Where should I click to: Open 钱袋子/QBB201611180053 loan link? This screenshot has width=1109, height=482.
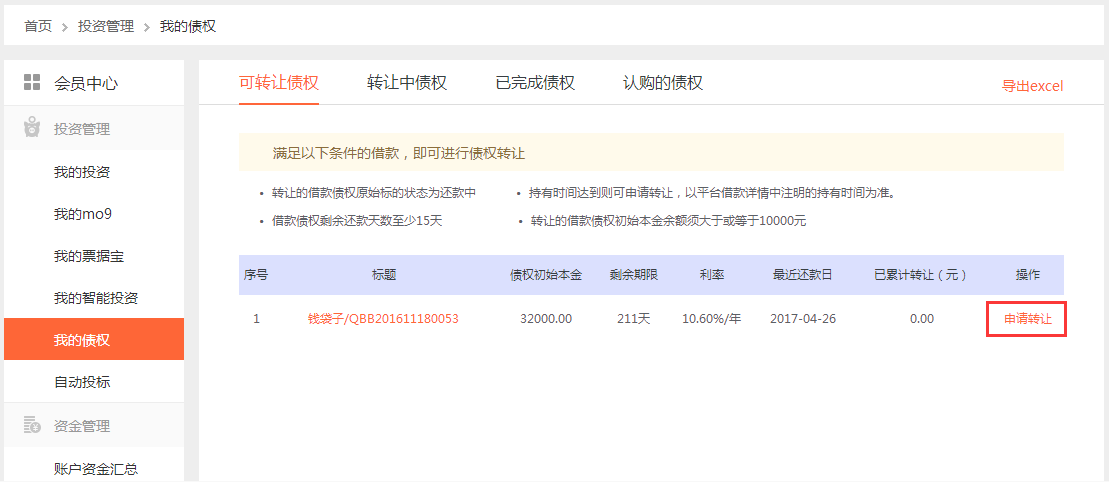[x=383, y=319]
